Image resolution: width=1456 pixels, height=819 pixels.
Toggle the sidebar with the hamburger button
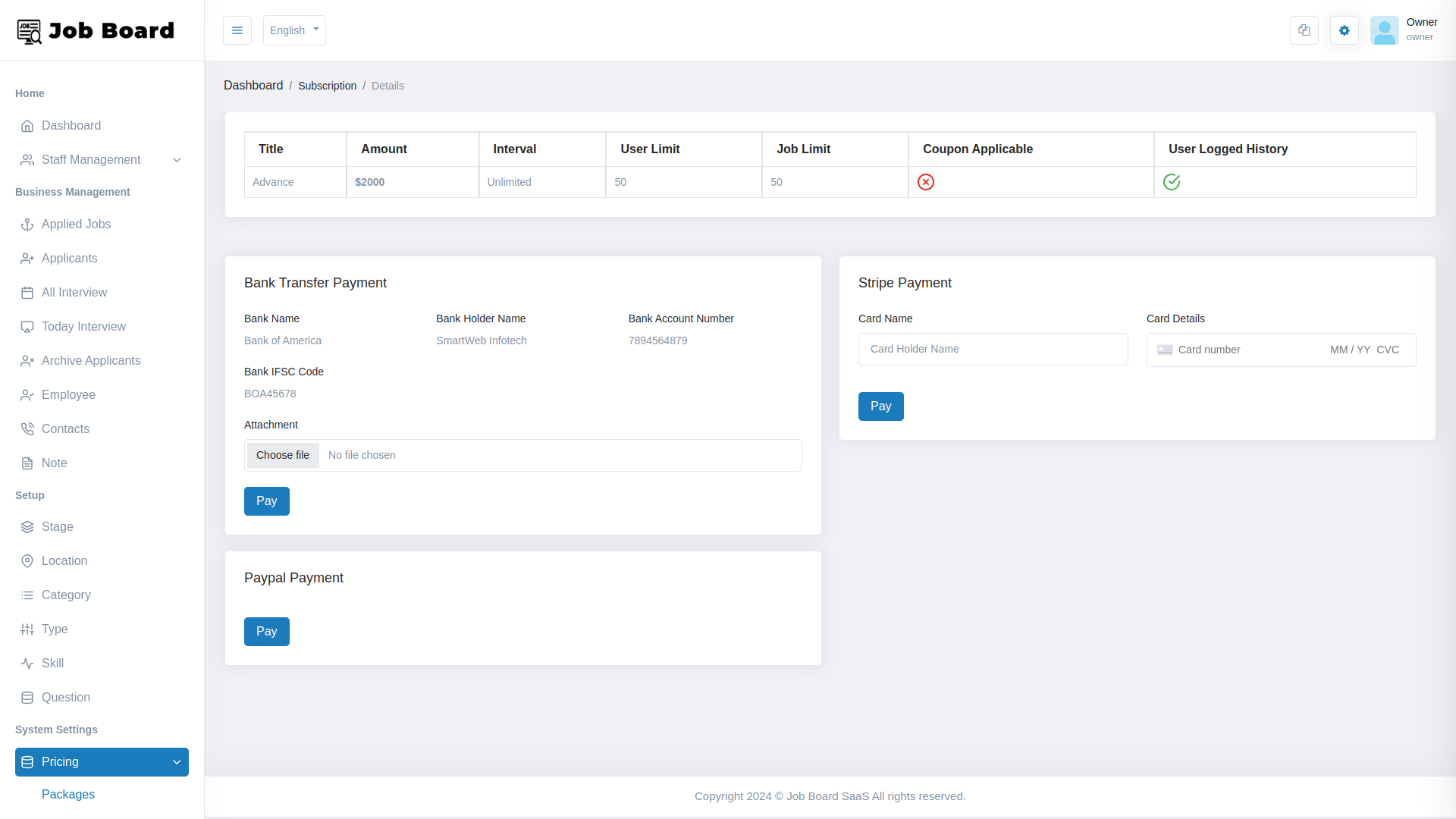pos(237,30)
